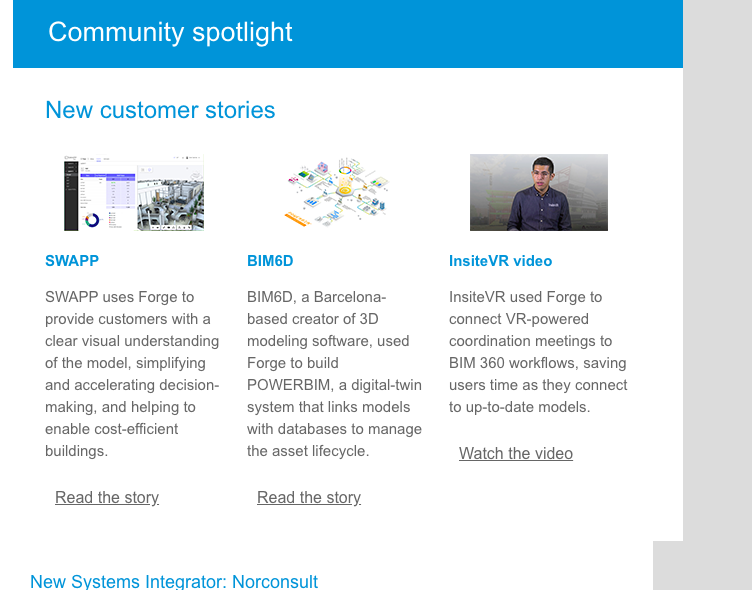The image size is (752, 590).
Task: Click the New customer stories heading
Action: (x=160, y=110)
